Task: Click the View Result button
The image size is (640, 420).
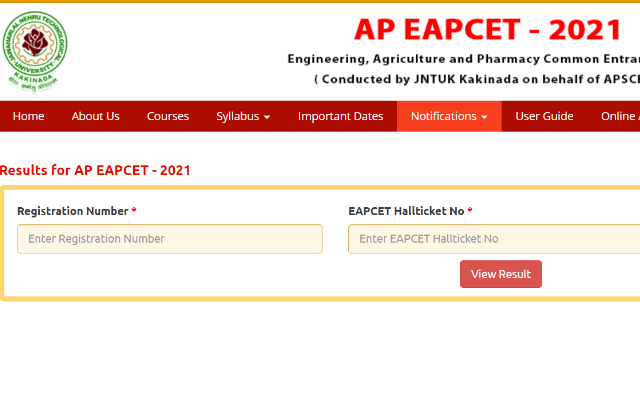Action: click(501, 274)
